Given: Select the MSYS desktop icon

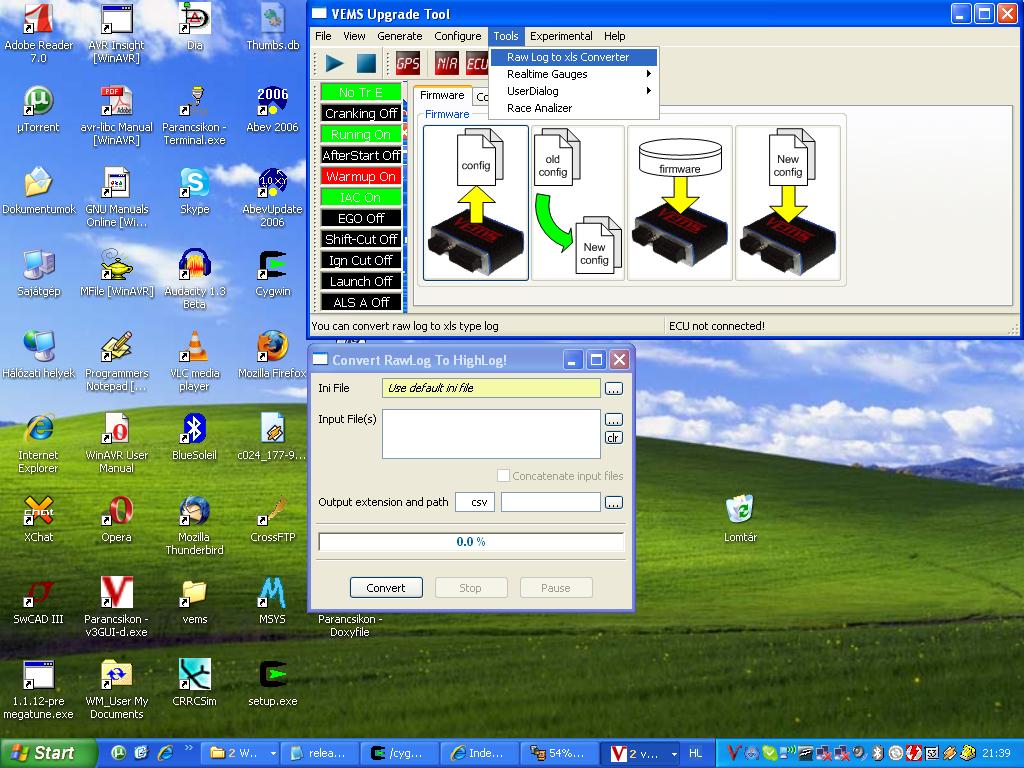Looking at the screenshot, I should pos(272,601).
